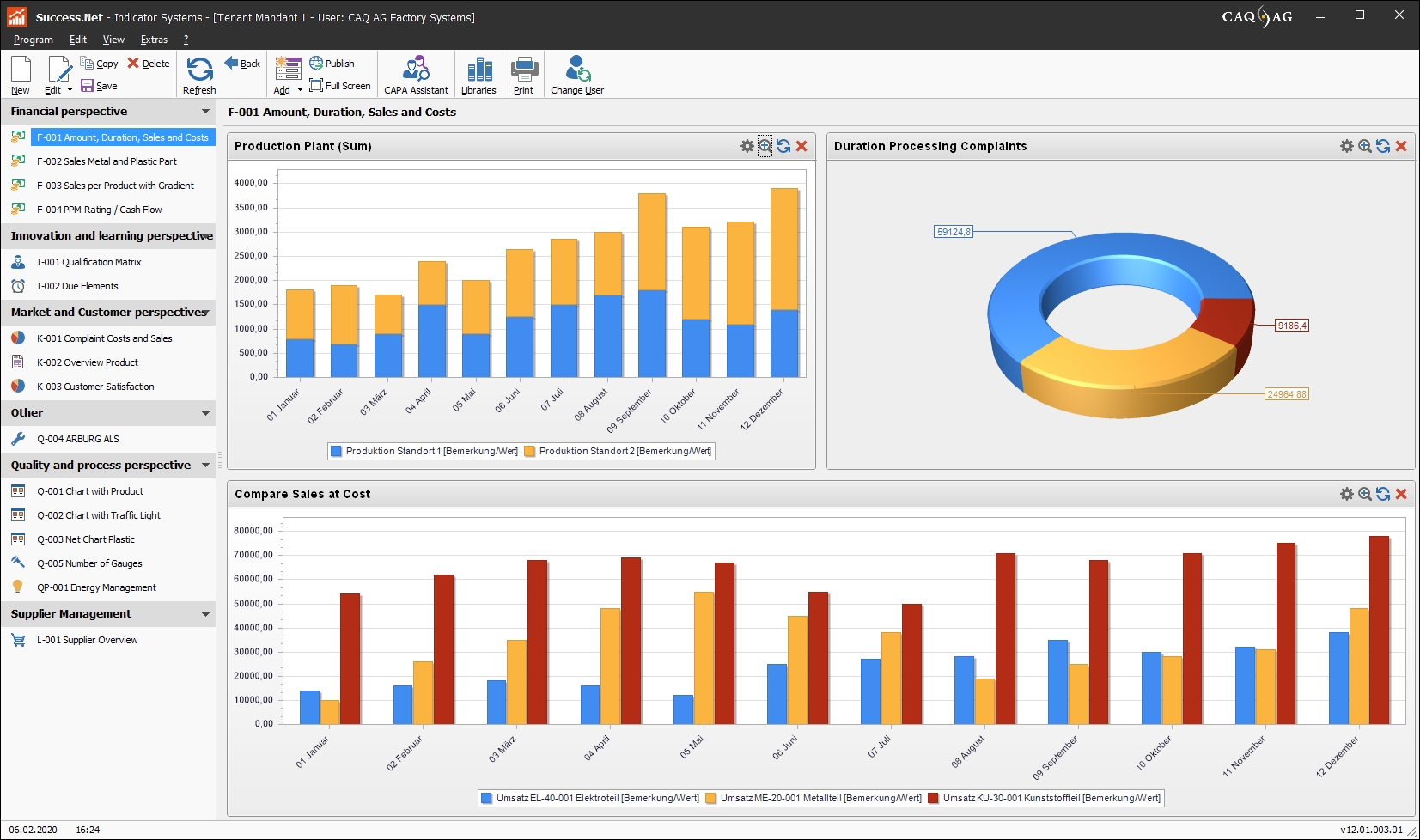The height and width of the screenshot is (840, 1420).
Task: Create a new indicator with New
Action: click(21, 75)
